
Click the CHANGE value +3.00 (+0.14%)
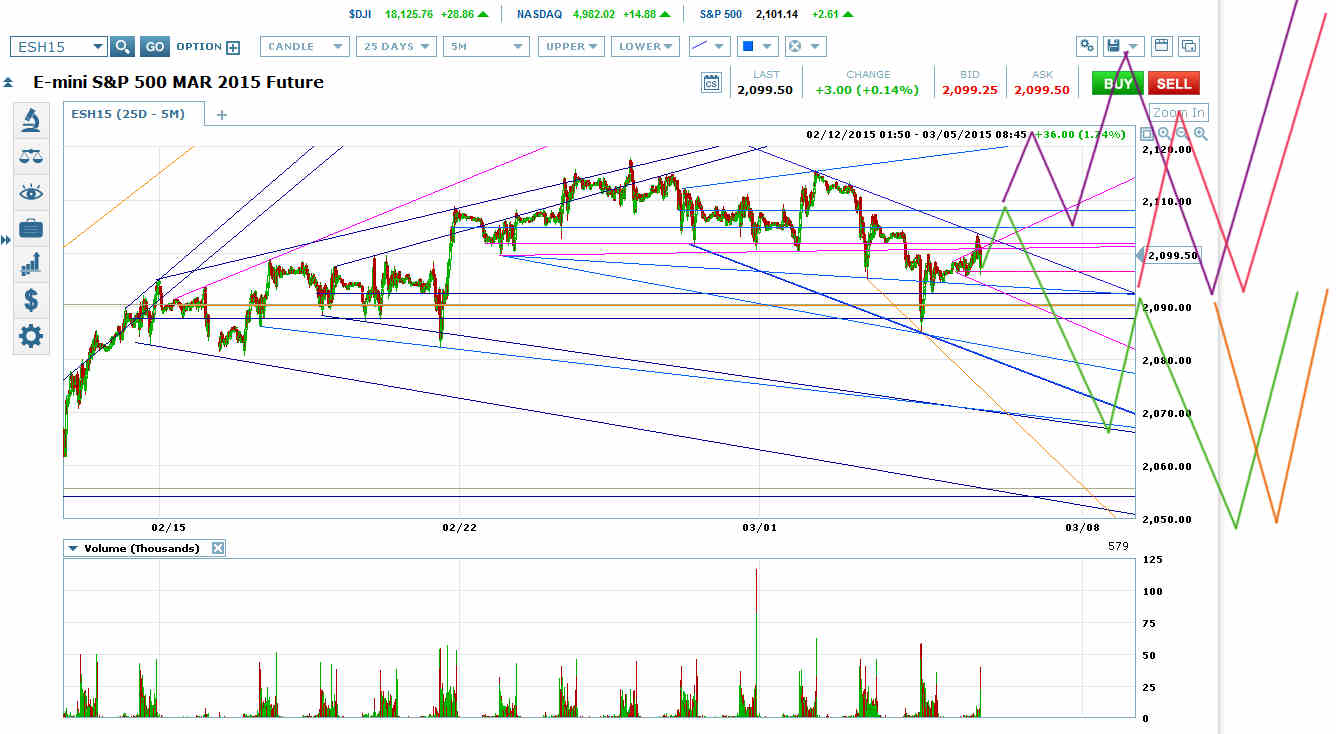click(866, 90)
